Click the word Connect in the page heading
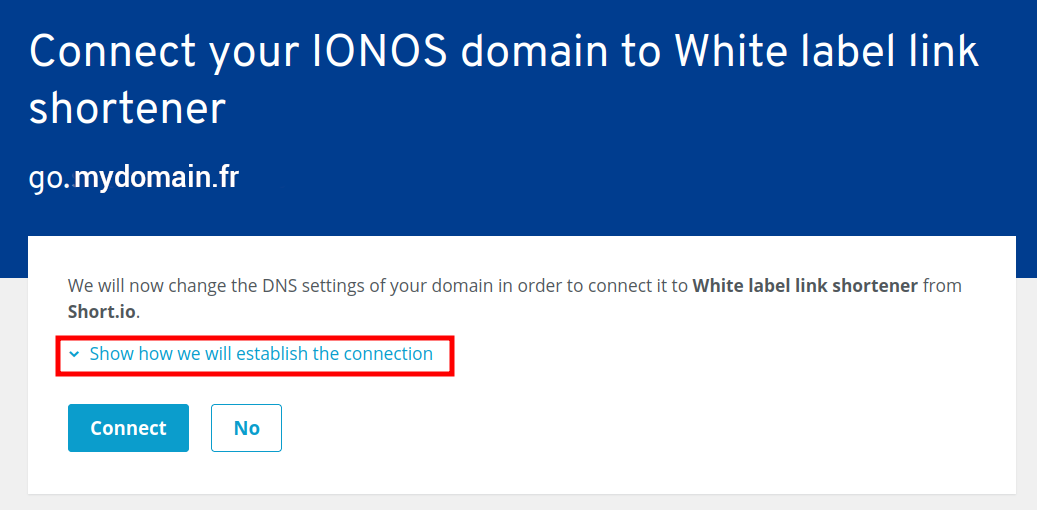Image resolution: width=1037 pixels, height=510 pixels. point(111,51)
